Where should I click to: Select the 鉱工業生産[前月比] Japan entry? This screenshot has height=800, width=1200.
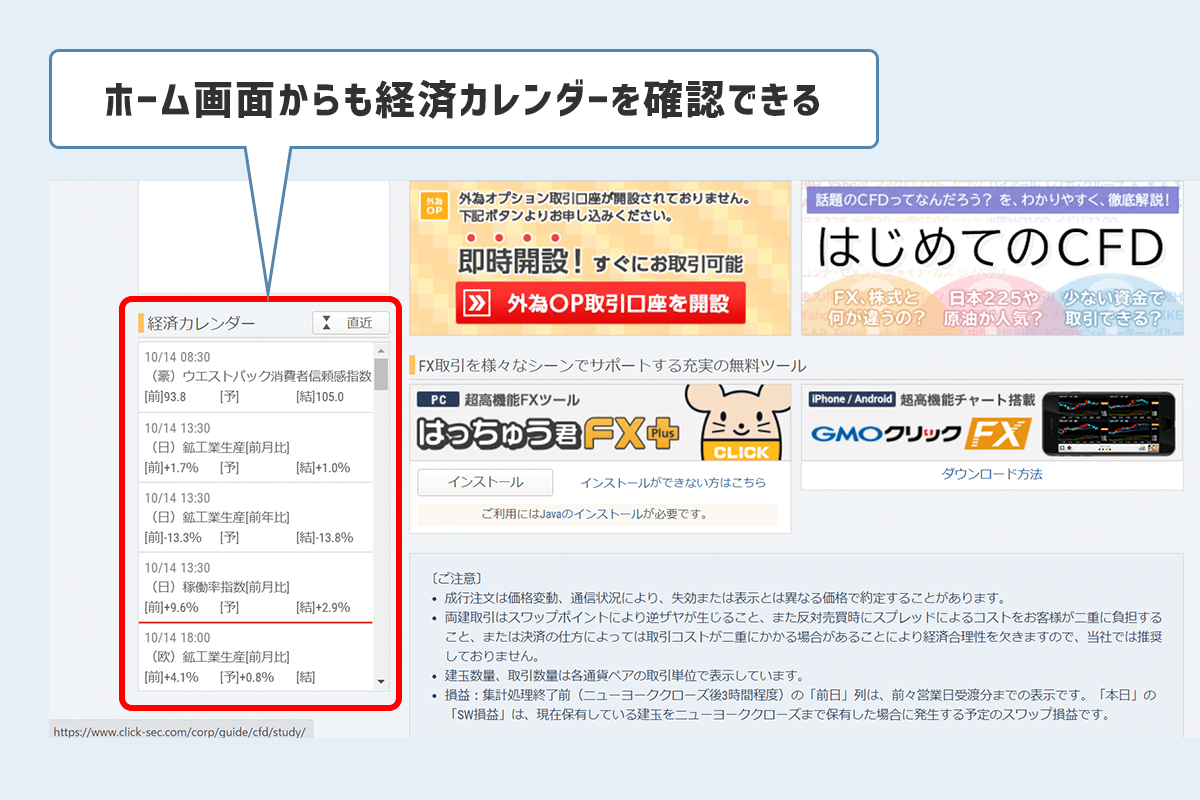[256, 448]
